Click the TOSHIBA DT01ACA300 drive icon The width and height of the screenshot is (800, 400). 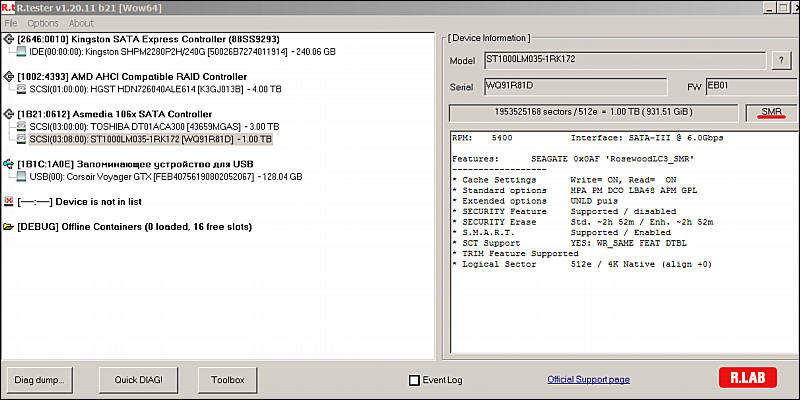pyautogui.click(x=21, y=126)
